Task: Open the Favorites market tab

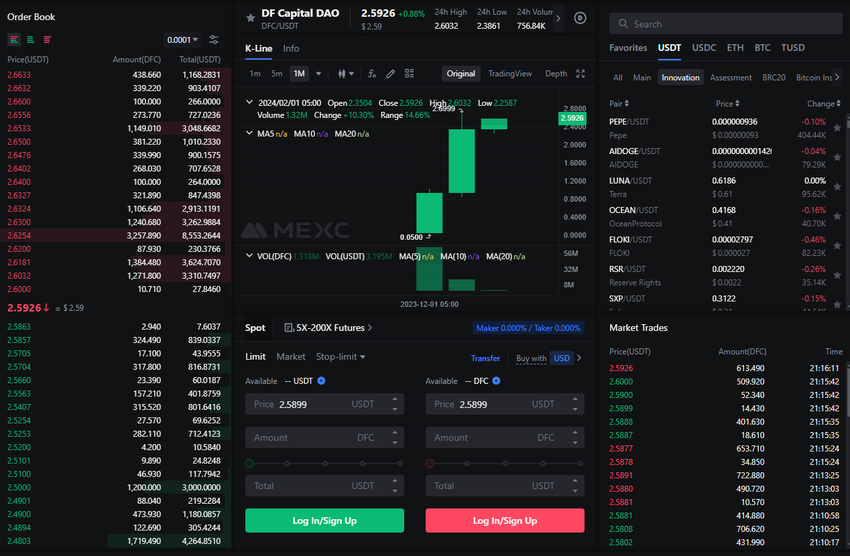Action: click(x=628, y=48)
